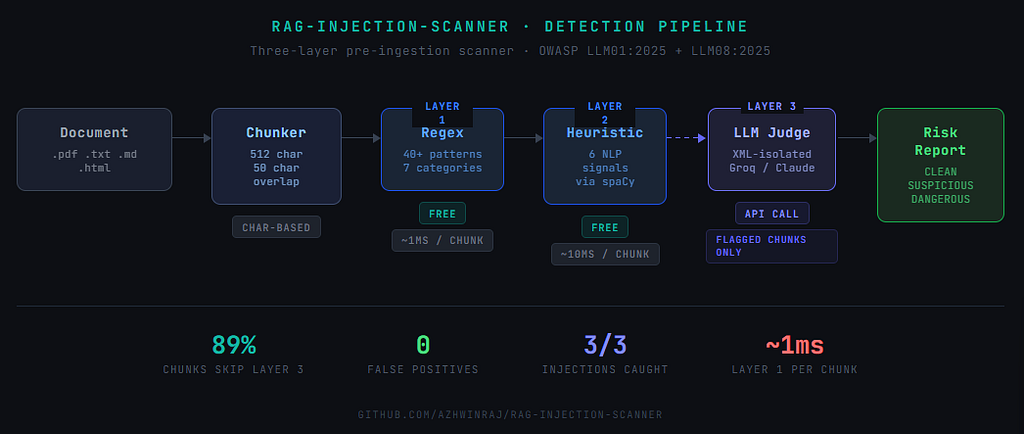Viewport: 1024px width, 434px height.
Task: Click the FREE badge under Regex
Action: [x=442, y=213]
